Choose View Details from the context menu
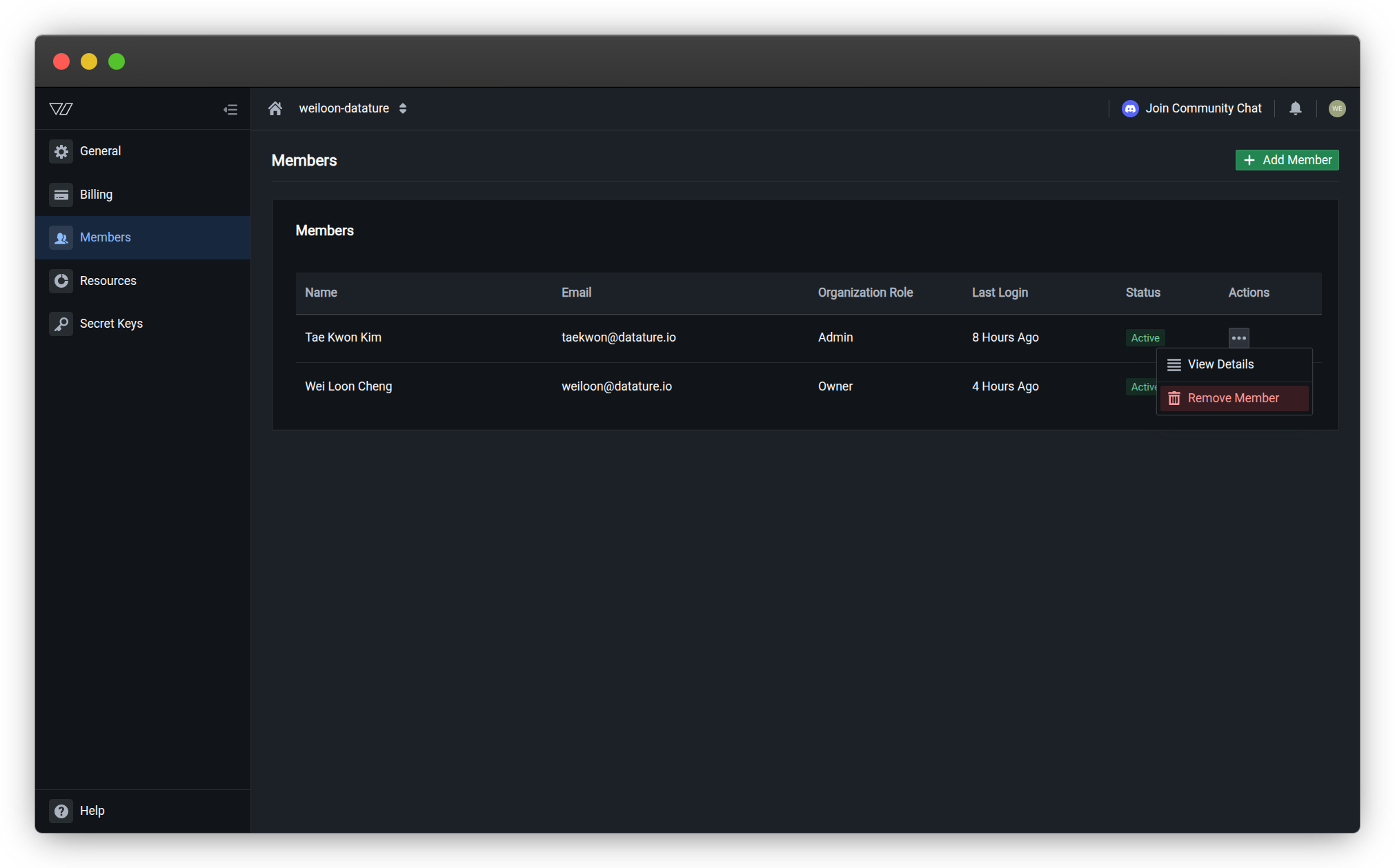Viewport: 1395px width, 868px height. coord(1220,364)
